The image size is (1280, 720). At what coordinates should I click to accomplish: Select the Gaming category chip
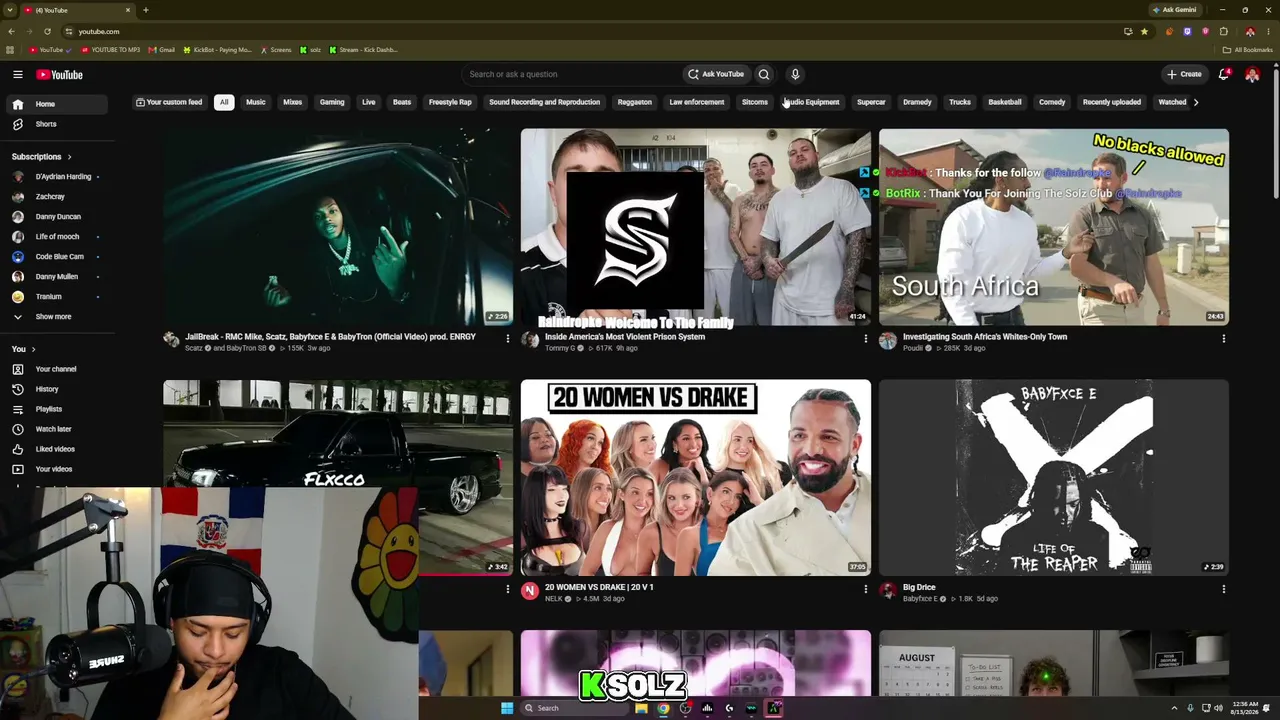click(x=332, y=102)
